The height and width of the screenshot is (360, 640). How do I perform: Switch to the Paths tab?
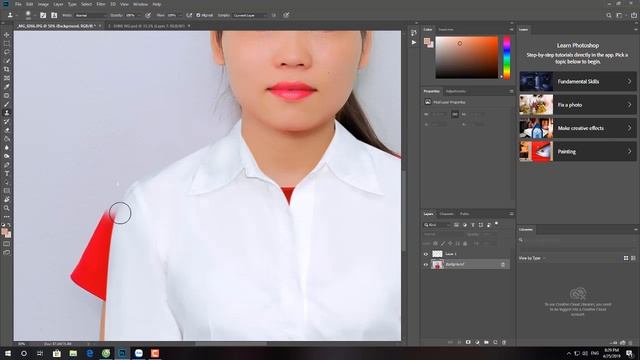coord(464,214)
